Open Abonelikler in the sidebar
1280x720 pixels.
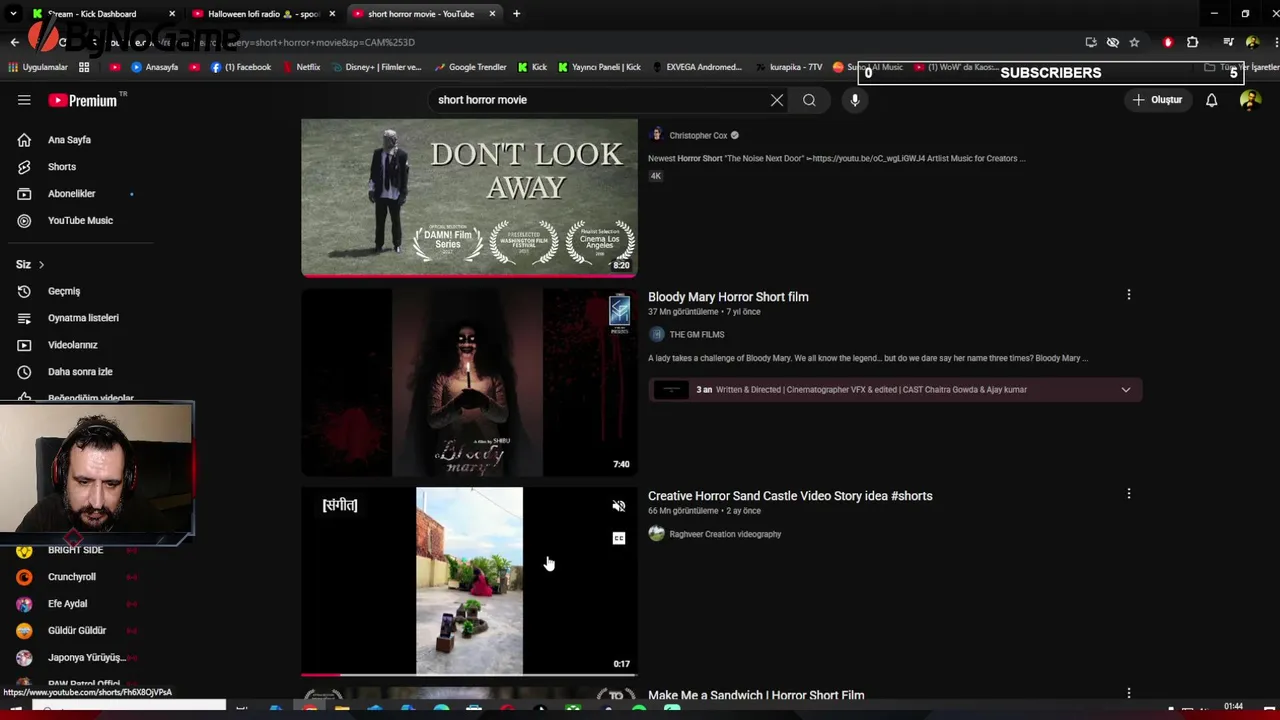[x=71, y=194]
